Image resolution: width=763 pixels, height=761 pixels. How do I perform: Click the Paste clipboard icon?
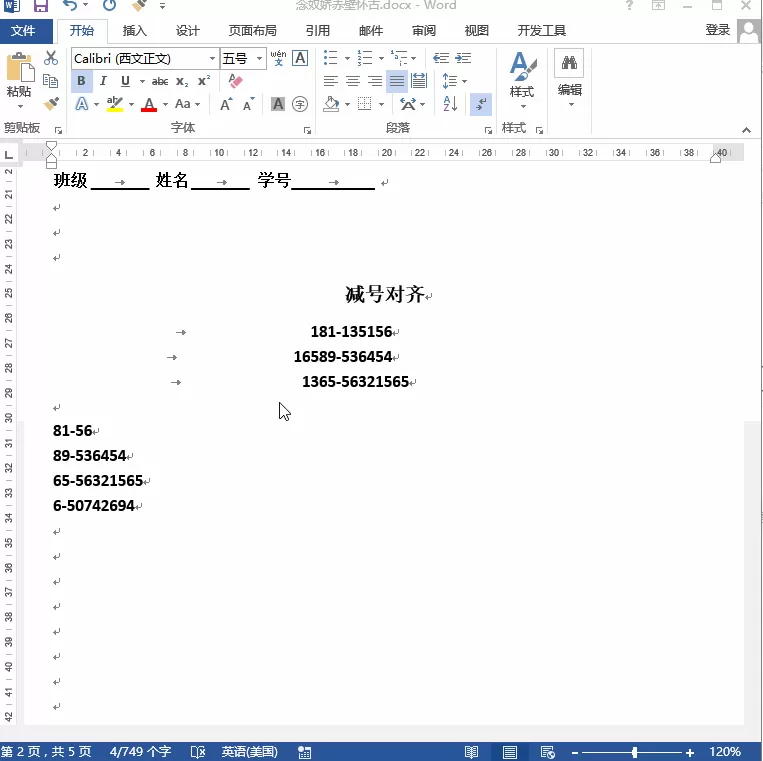[x=20, y=67]
